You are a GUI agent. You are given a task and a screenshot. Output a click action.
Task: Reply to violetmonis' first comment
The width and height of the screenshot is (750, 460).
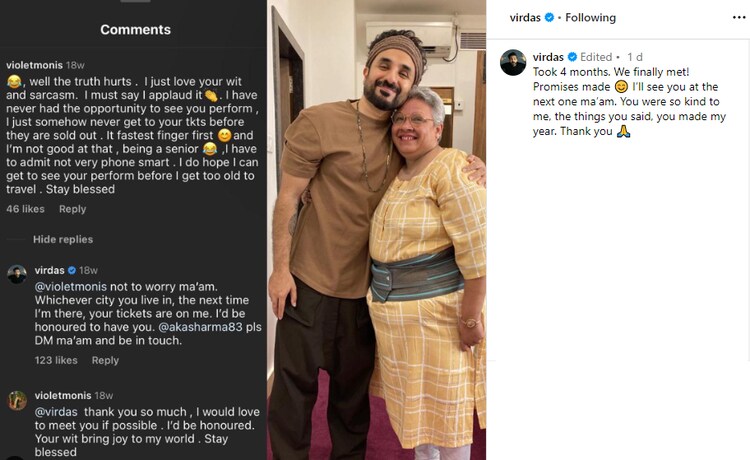[x=72, y=209]
